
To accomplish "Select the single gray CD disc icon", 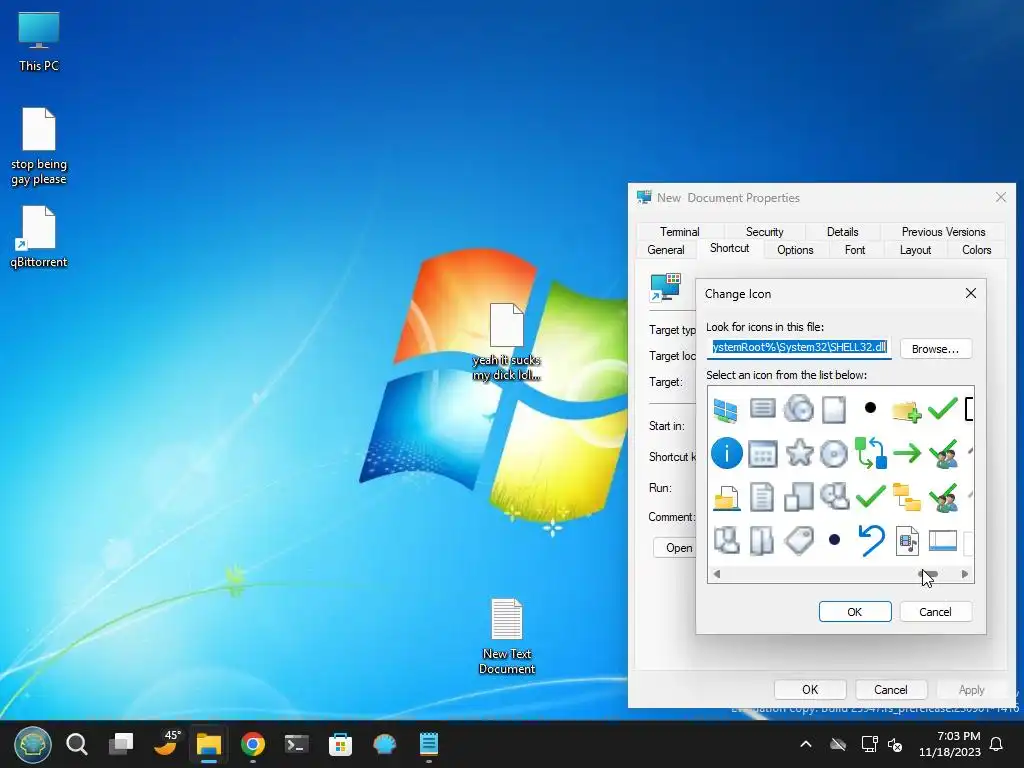I will coord(834,454).
